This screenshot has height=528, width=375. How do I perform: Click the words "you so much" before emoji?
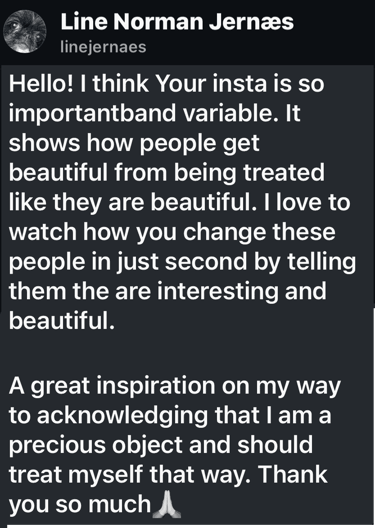79,505
